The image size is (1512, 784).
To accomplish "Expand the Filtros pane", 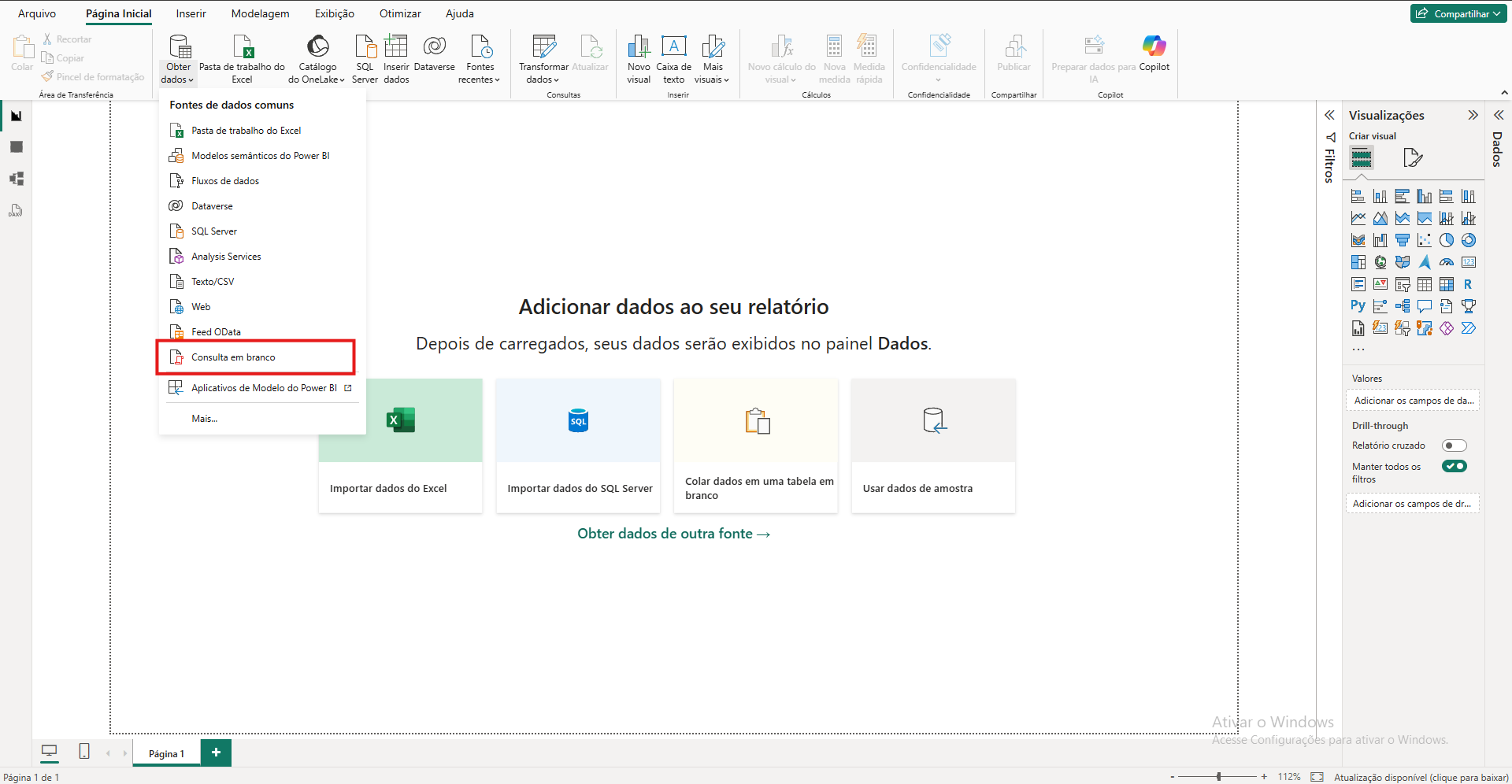I will (x=1329, y=115).
